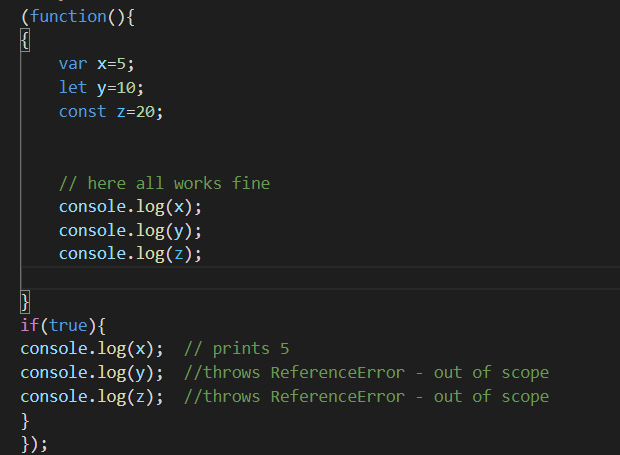Viewport: 620px width, 455px height.
Task: Click the highlighted opening brace under function
Action: (25, 41)
